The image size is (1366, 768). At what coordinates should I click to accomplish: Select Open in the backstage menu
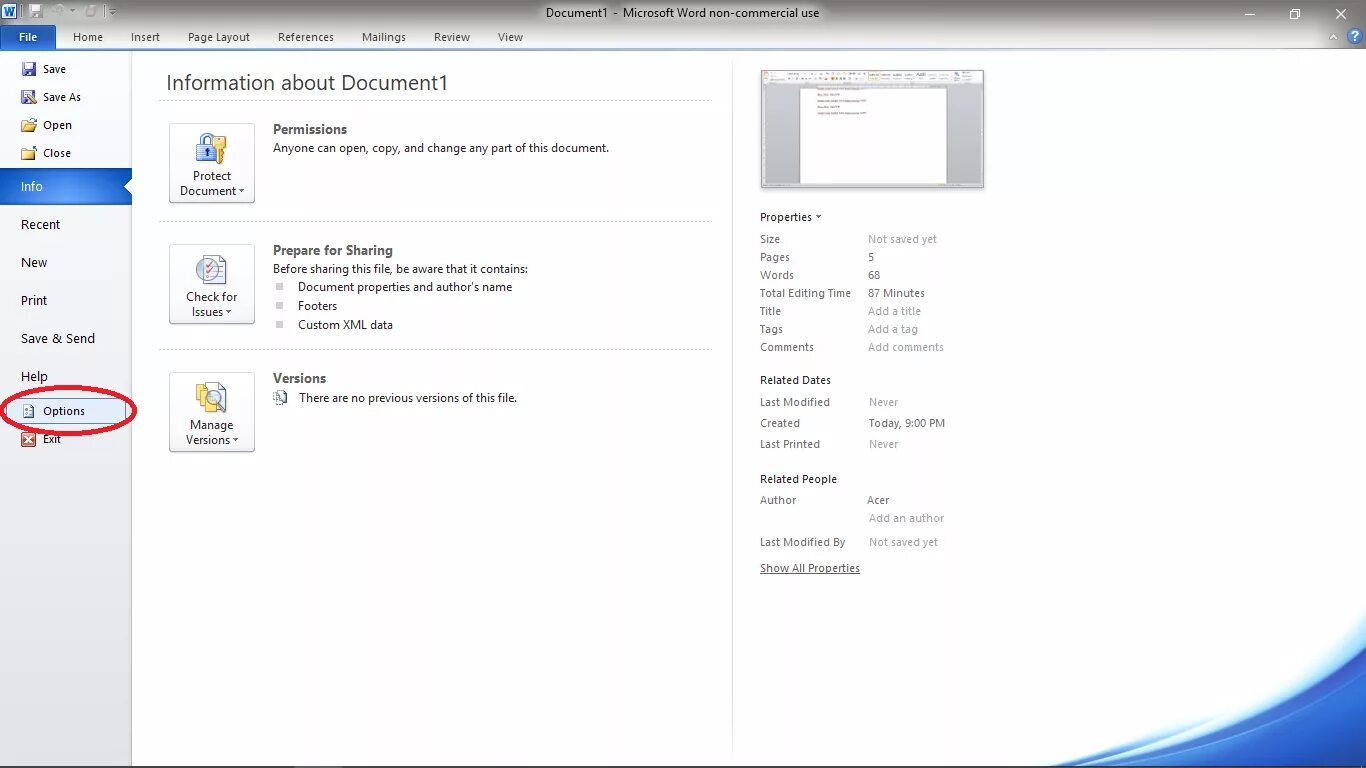(46, 125)
